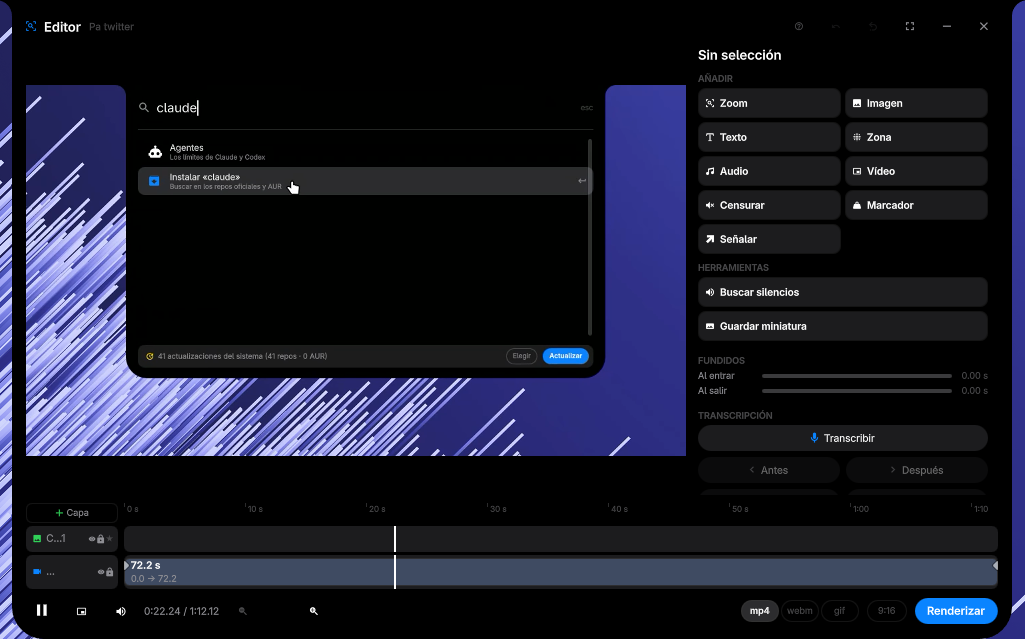
Task: Add an Audio element
Action: 769,171
